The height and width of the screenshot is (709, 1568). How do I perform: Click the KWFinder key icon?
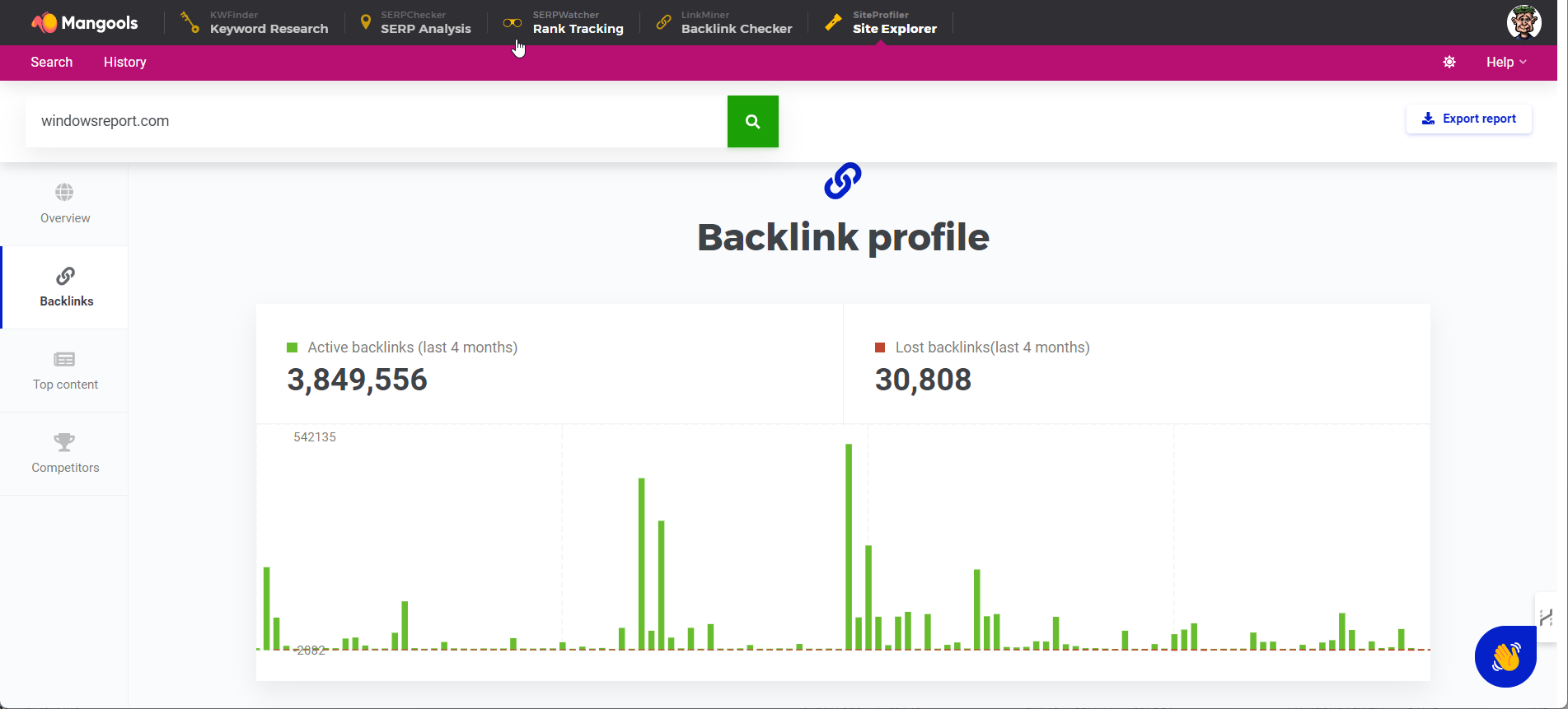pyautogui.click(x=190, y=23)
